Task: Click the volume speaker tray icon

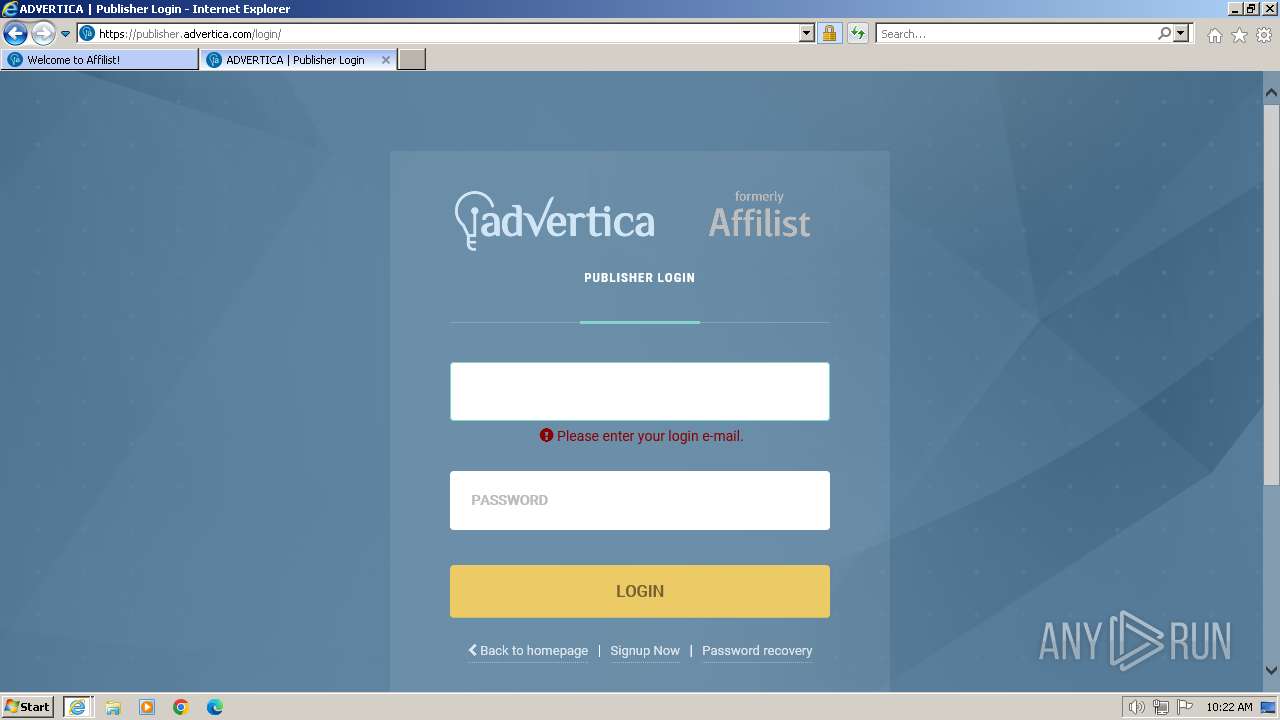Action: coord(1136,707)
